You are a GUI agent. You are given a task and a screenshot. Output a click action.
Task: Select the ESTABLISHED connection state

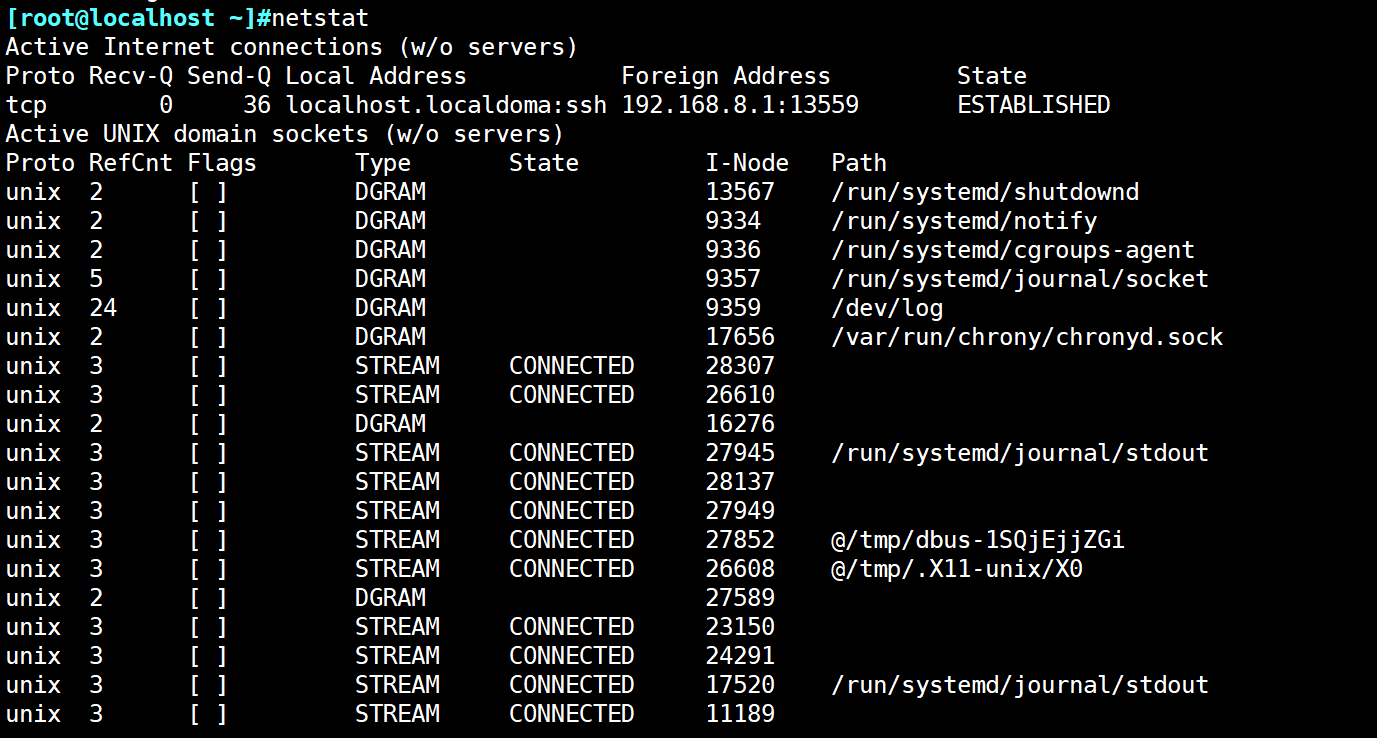(1033, 105)
